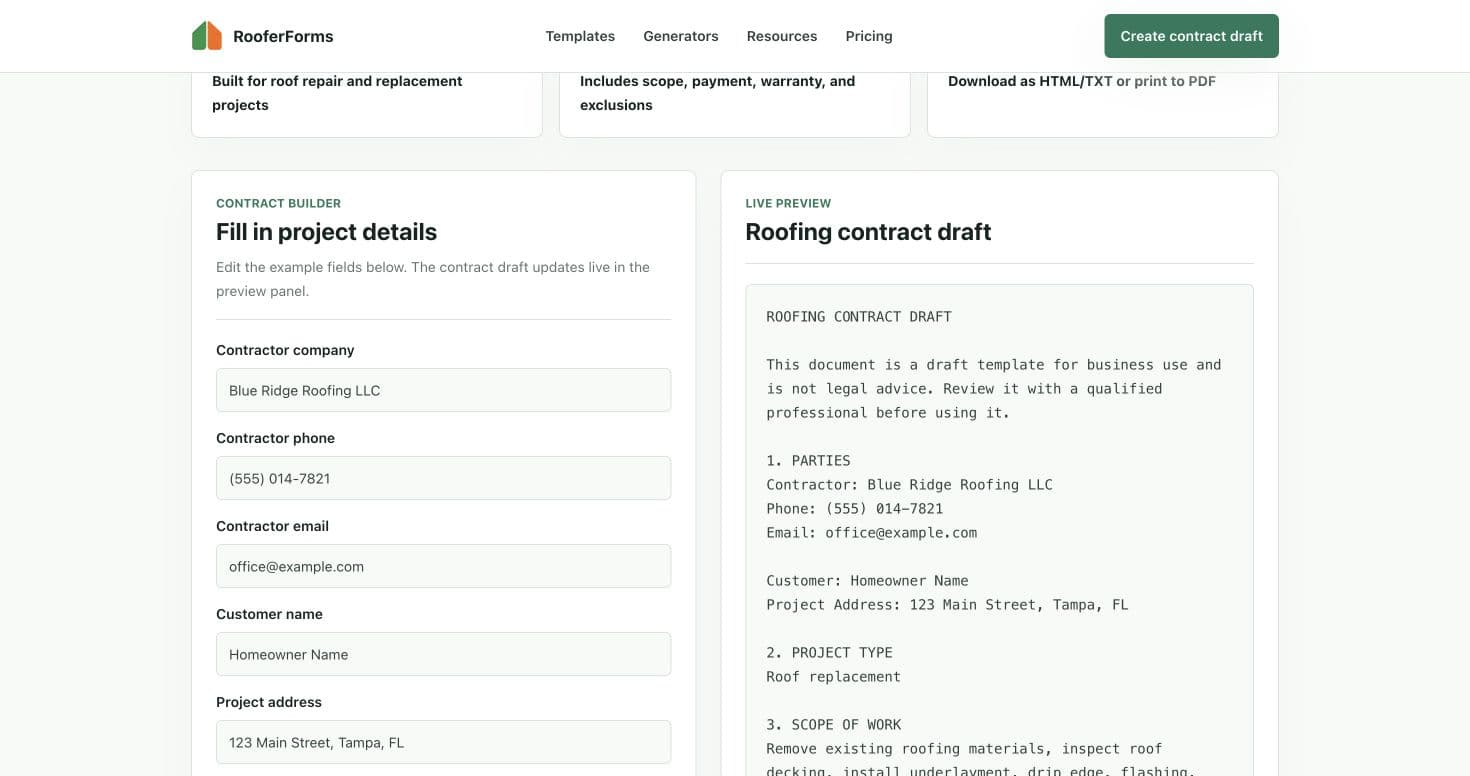Click the 'Includes scope, payment, warranty' card
Screen dimensions: 1470x776
[735, 104]
